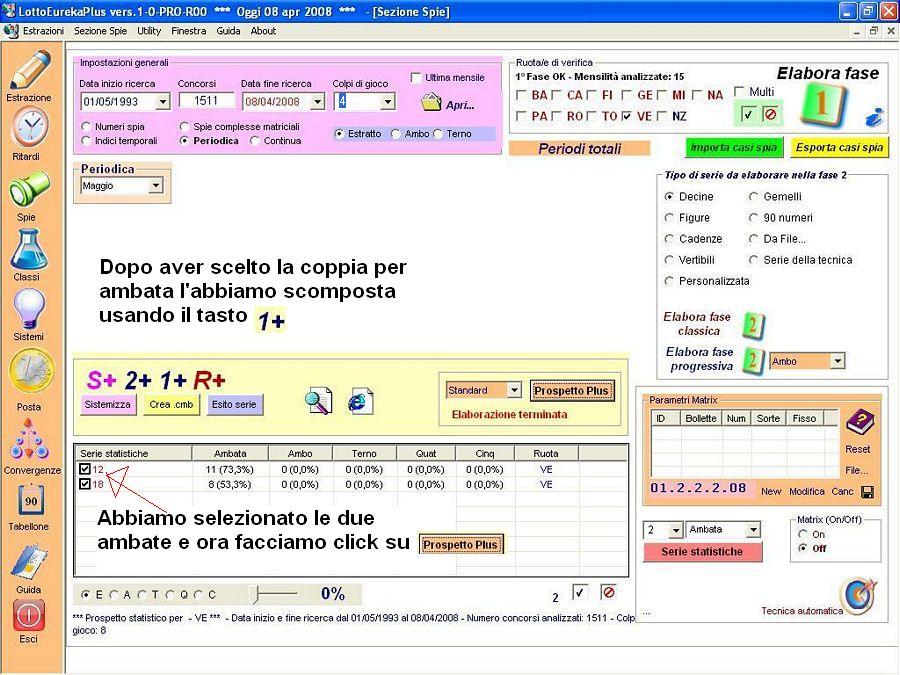
Task: Click the Esci power icon
Action: click(x=29, y=615)
